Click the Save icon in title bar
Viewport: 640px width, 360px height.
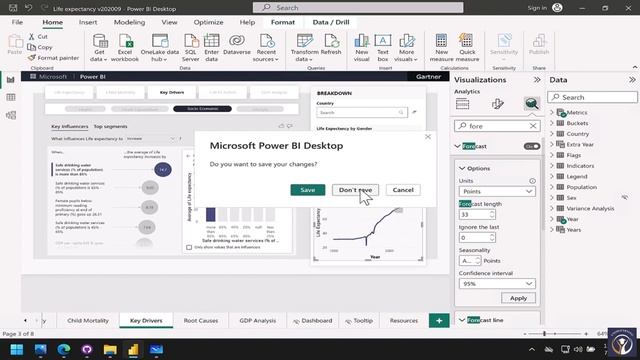click(x=13, y=8)
